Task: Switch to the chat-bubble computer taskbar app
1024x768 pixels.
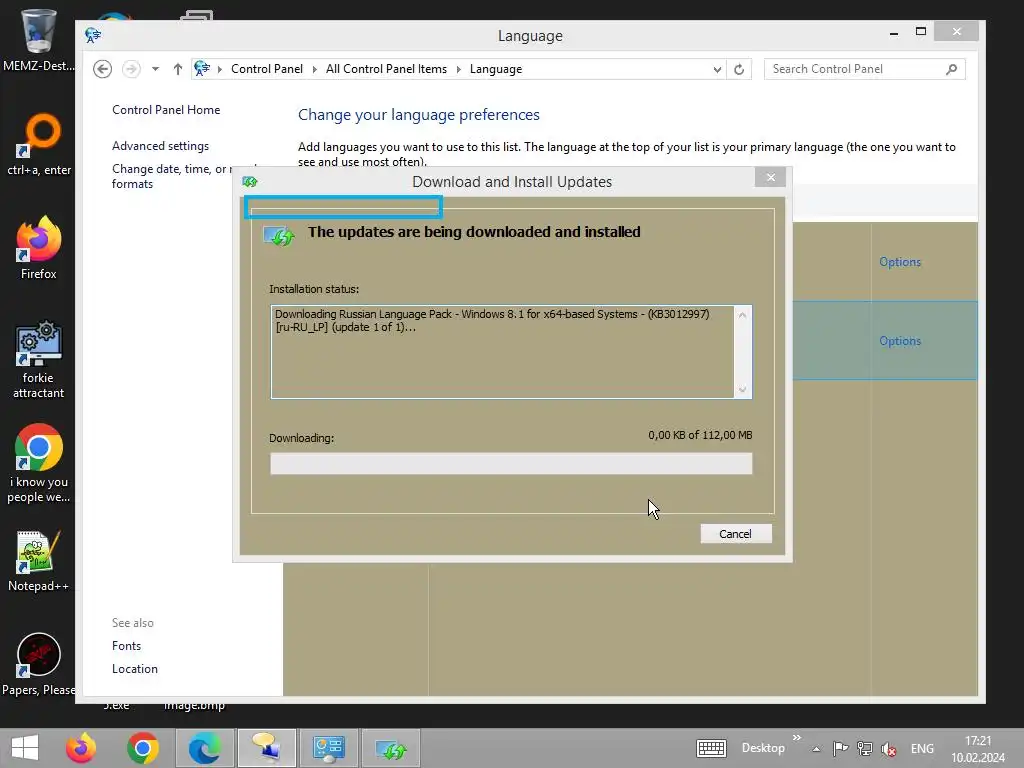Action: [x=266, y=748]
